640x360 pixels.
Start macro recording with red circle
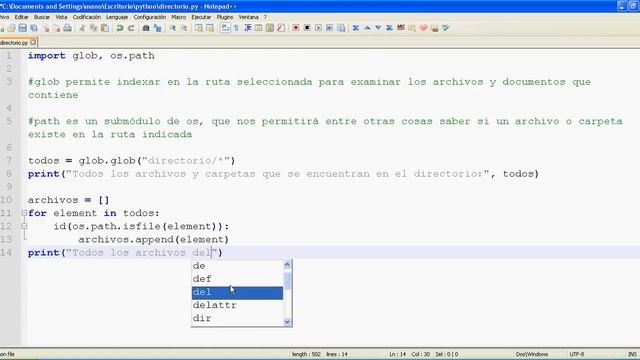click(296, 28)
